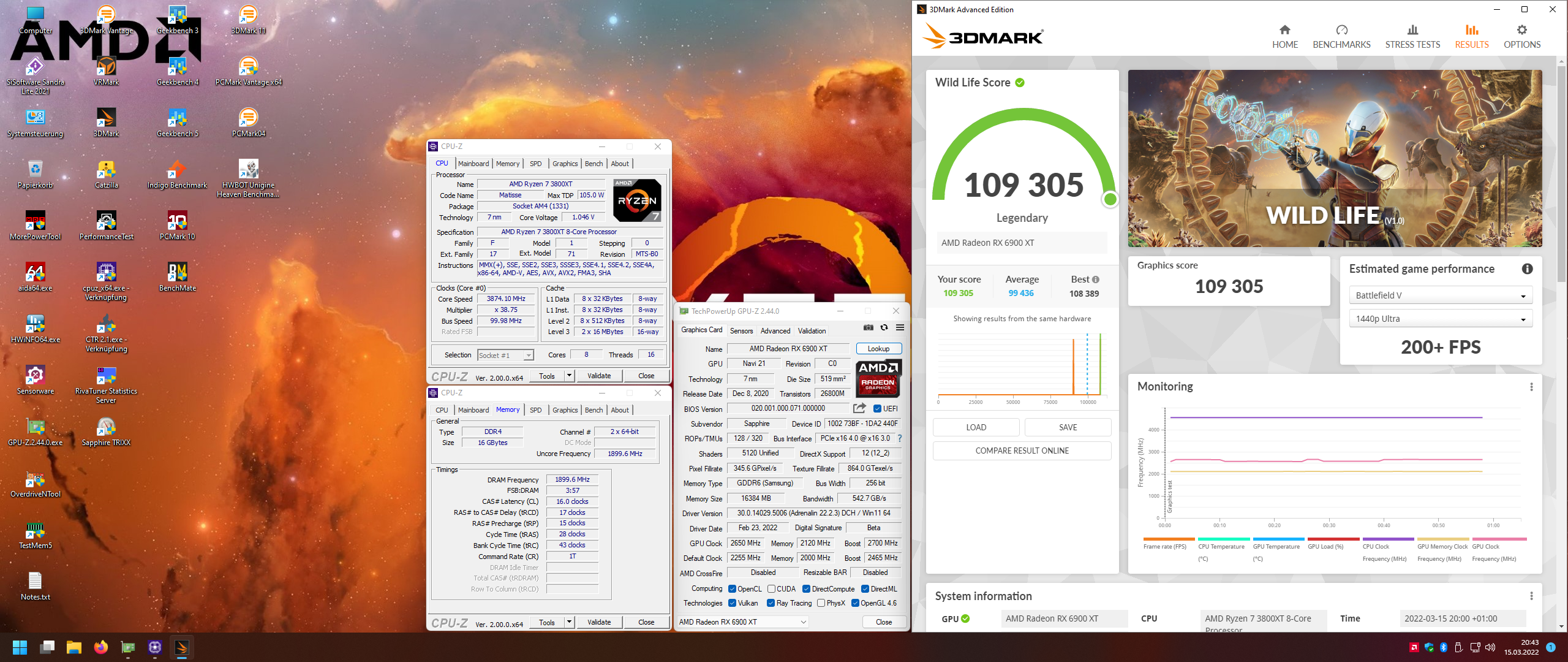This screenshot has width=1568, height=662.
Task: Open the aida64.exe desktop icon
Action: coord(36,277)
